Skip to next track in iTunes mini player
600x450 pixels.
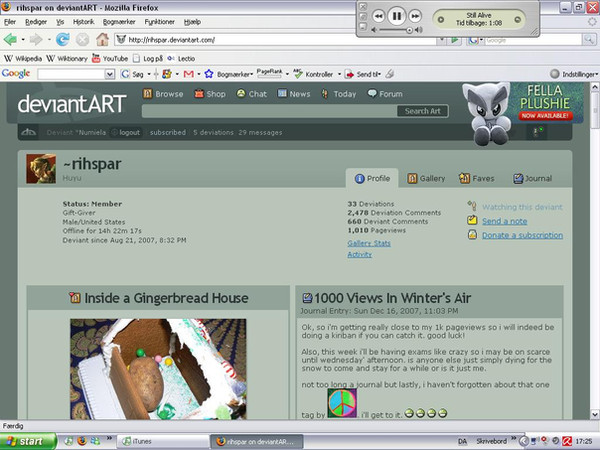pos(415,16)
